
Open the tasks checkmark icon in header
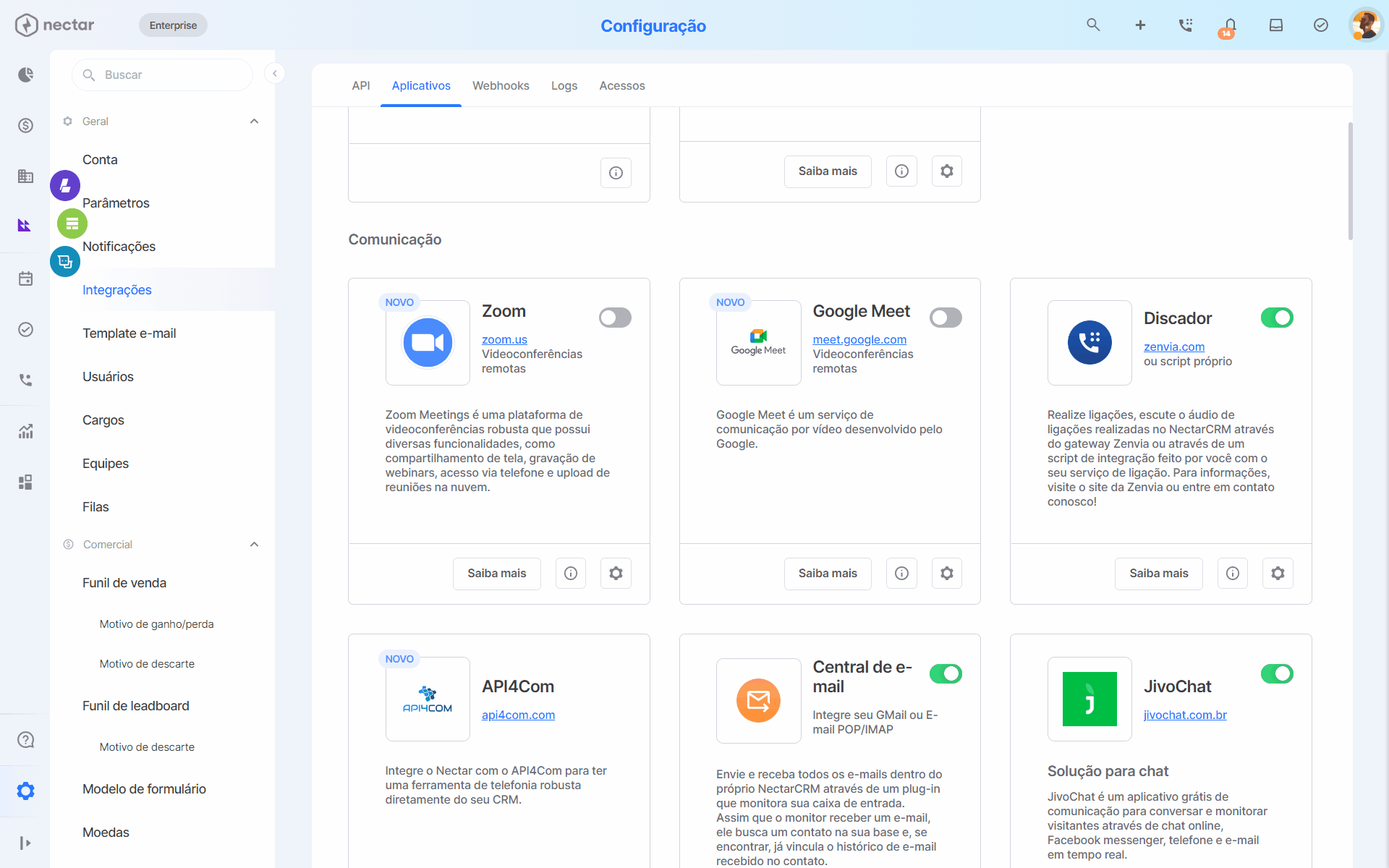pyautogui.click(x=1321, y=25)
